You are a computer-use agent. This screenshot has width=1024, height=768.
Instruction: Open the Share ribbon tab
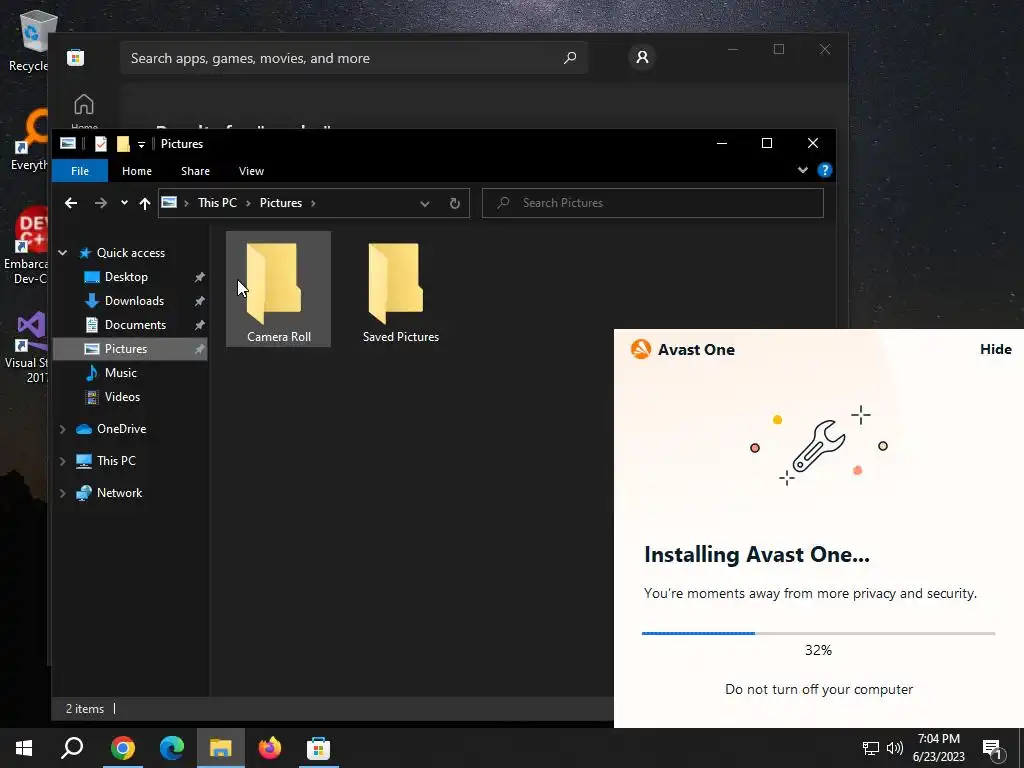[195, 171]
